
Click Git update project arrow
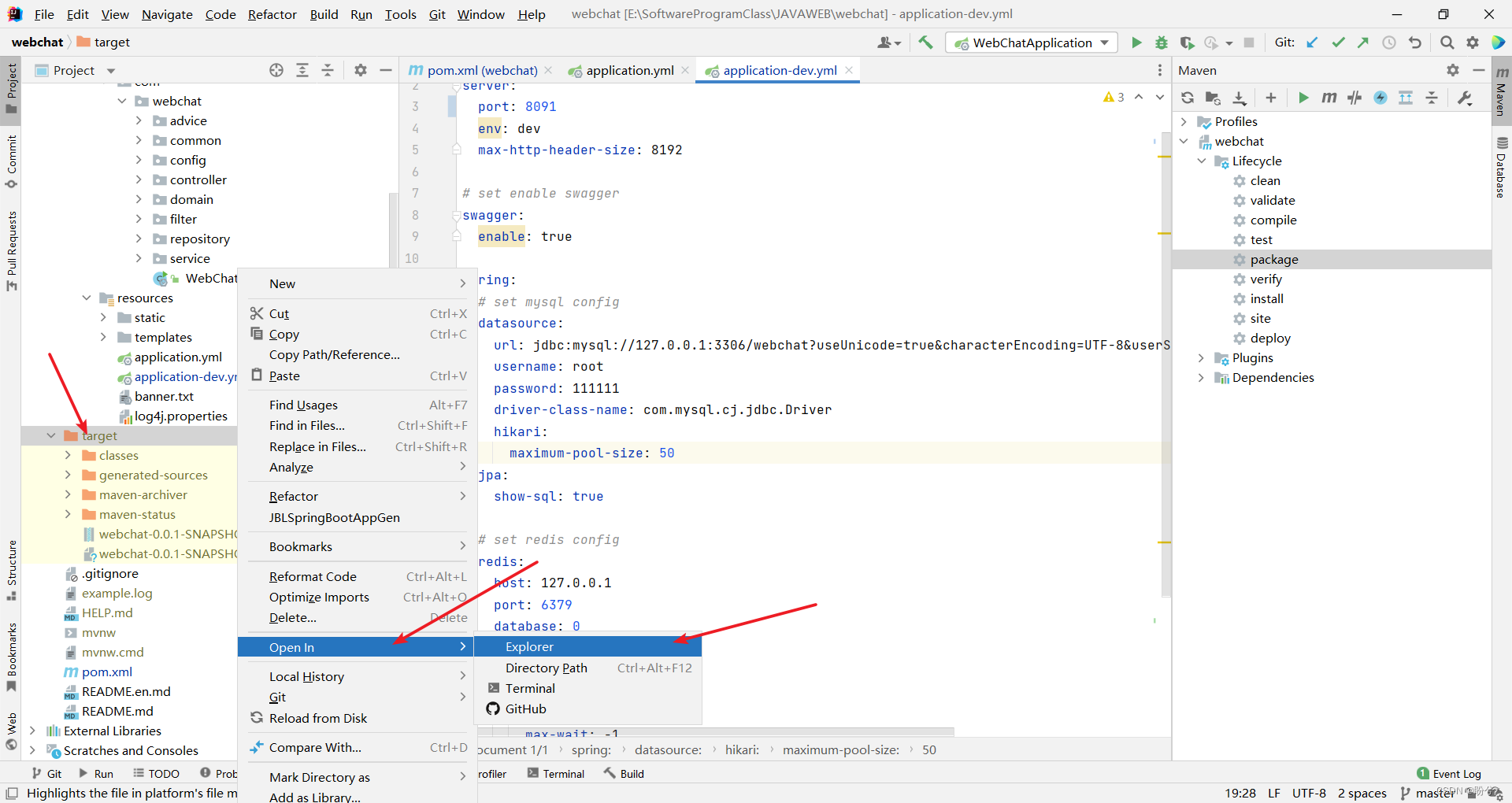pos(1312,43)
